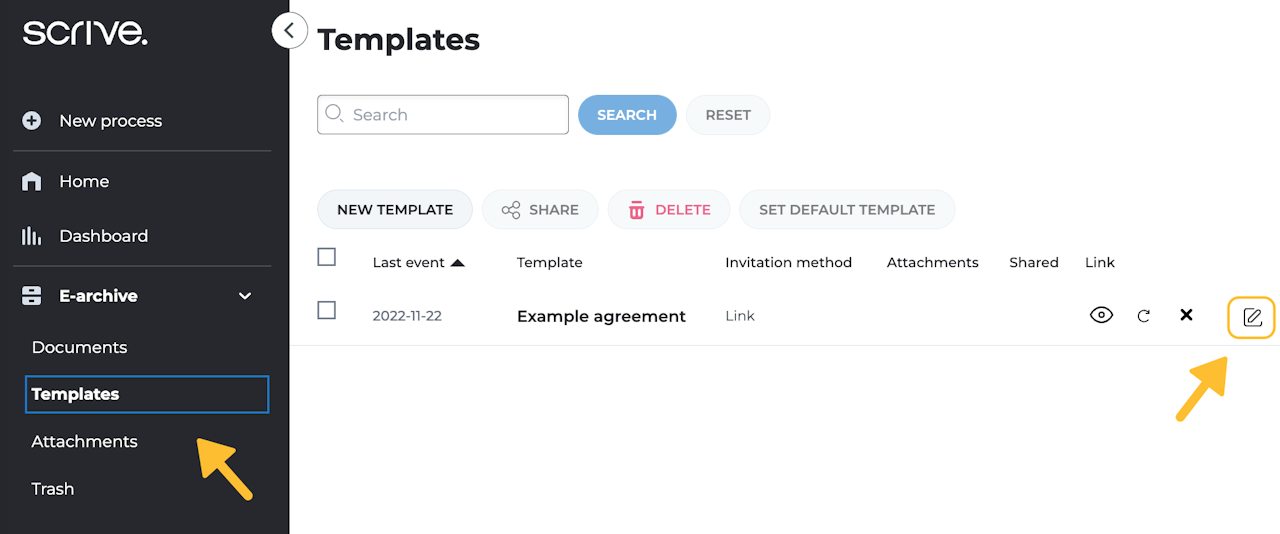Click the eye preview icon in template row
1280x534 pixels.
(x=1101, y=316)
